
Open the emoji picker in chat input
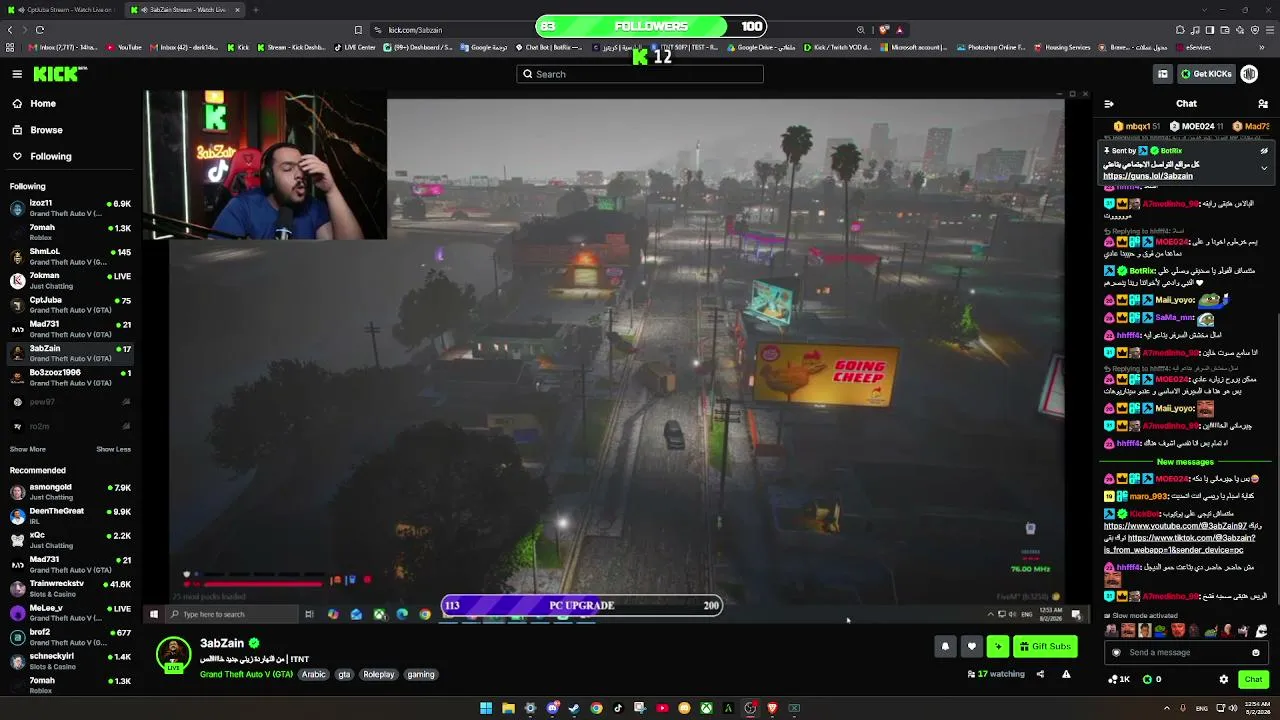point(1256,653)
